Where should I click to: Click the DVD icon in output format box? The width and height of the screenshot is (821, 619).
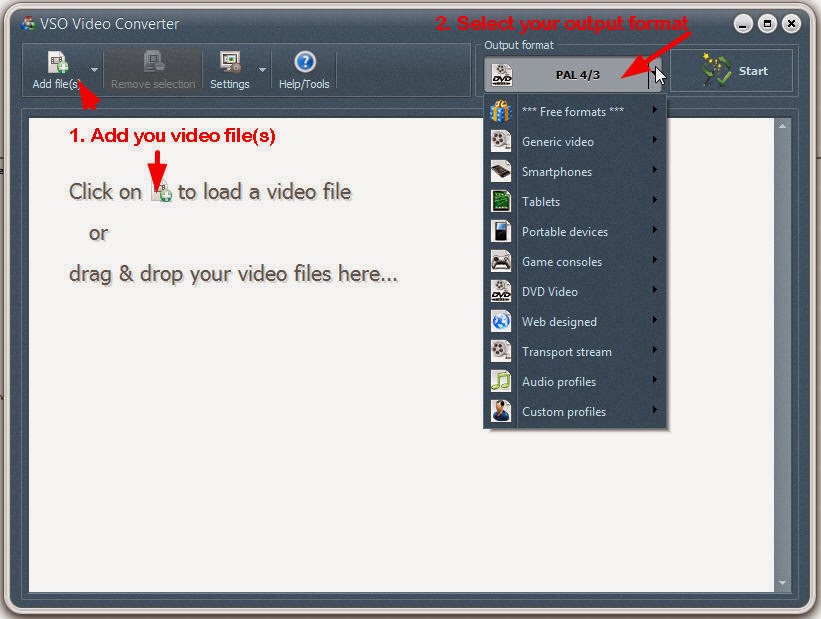click(502, 75)
